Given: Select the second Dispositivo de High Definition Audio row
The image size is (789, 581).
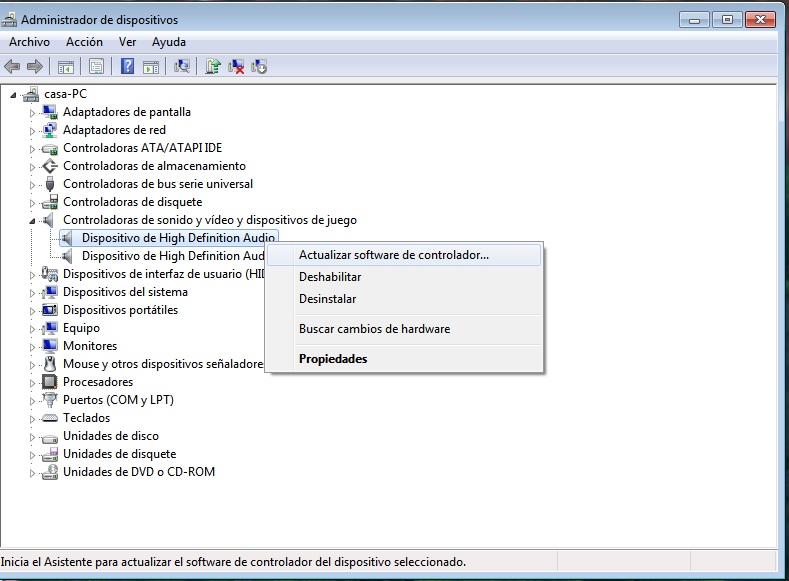Looking at the screenshot, I should pyautogui.click(x=173, y=256).
